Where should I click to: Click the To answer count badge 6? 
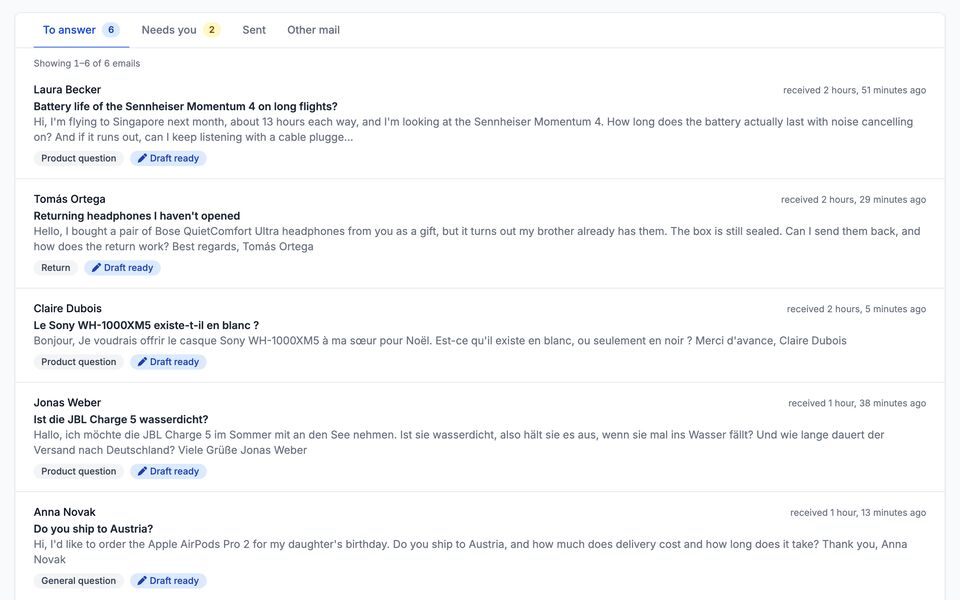(111, 30)
